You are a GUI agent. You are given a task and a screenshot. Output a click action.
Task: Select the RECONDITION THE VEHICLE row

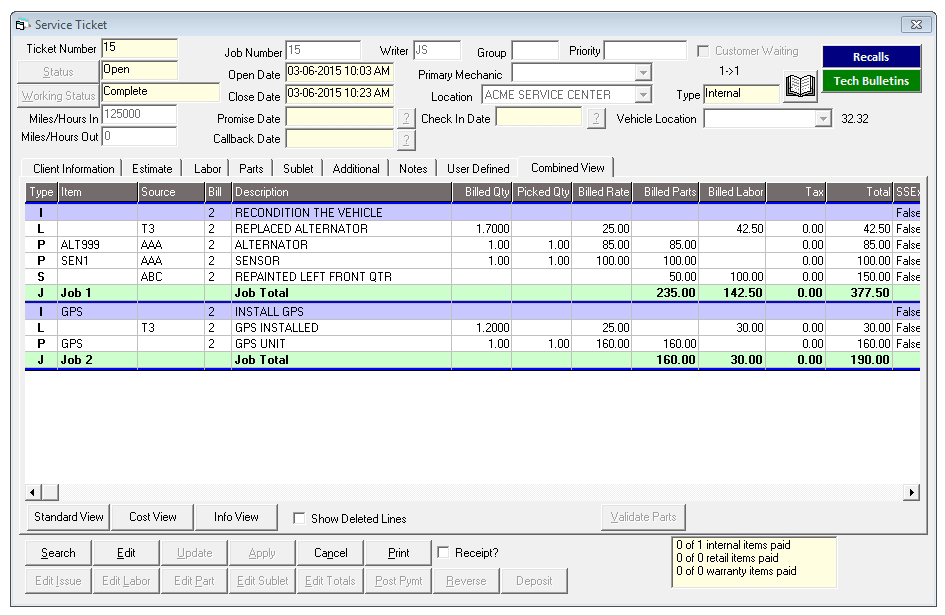click(472, 212)
